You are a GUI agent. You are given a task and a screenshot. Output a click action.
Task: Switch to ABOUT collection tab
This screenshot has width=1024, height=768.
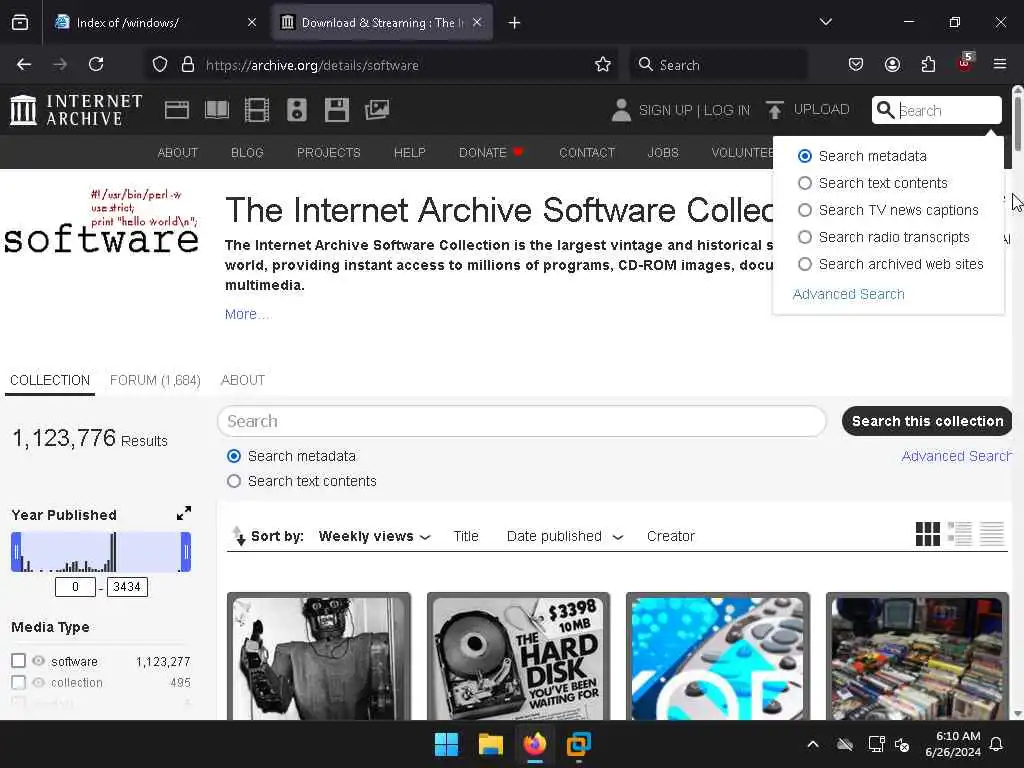click(x=243, y=380)
